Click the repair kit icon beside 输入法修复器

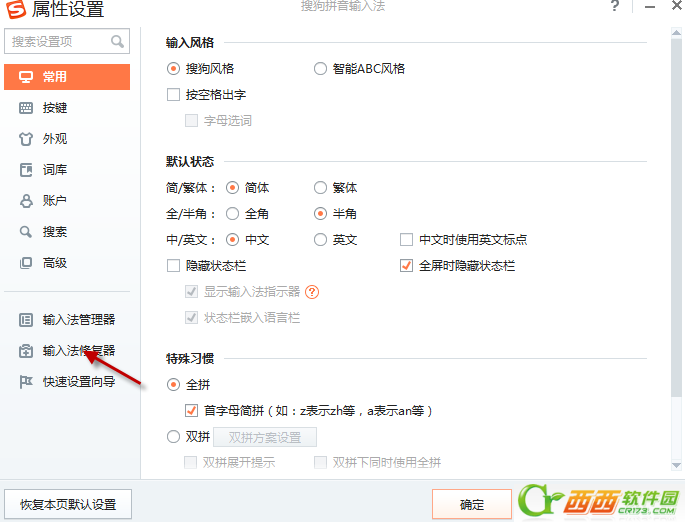26,351
